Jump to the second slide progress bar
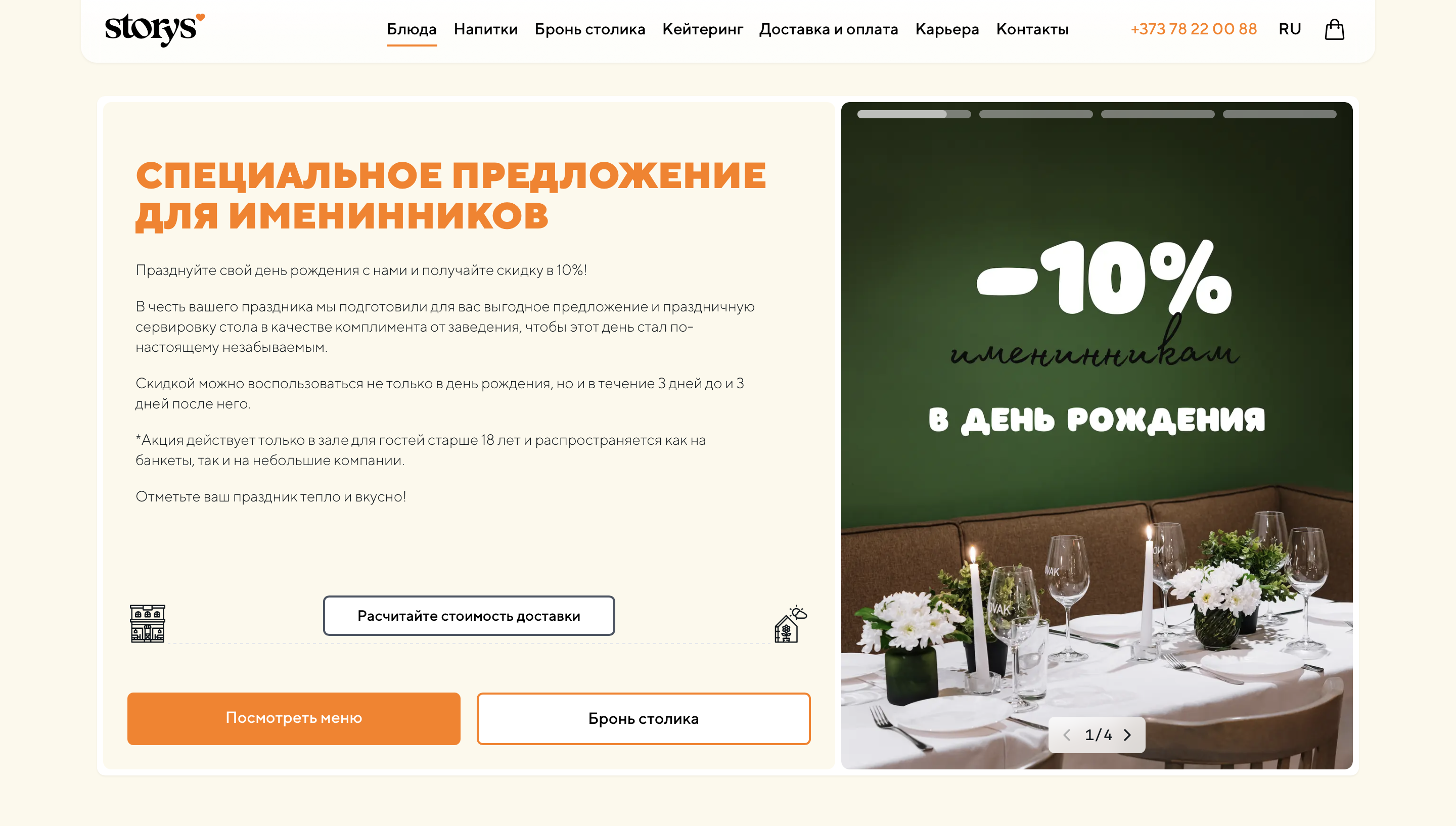This screenshot has width=1456, height=826. pos(1036,115)
